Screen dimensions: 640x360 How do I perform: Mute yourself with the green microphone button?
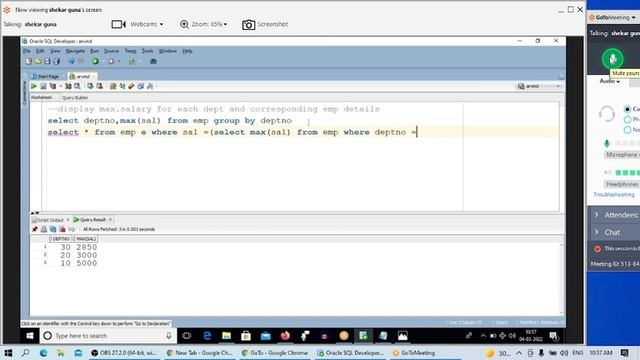tap(612, 59)
